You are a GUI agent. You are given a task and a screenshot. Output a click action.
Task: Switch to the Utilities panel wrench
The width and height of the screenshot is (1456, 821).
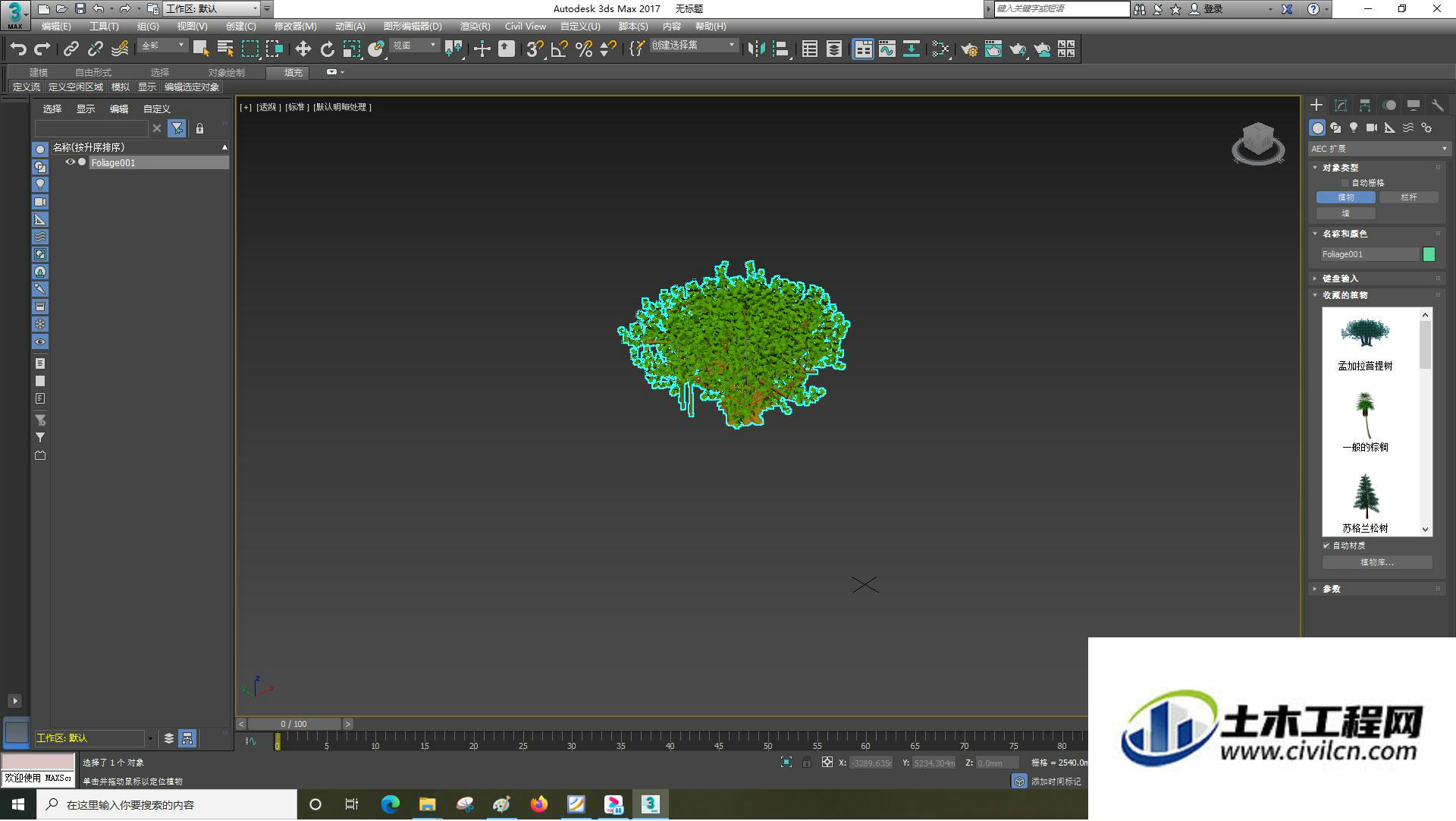(x=1438, y=105)
